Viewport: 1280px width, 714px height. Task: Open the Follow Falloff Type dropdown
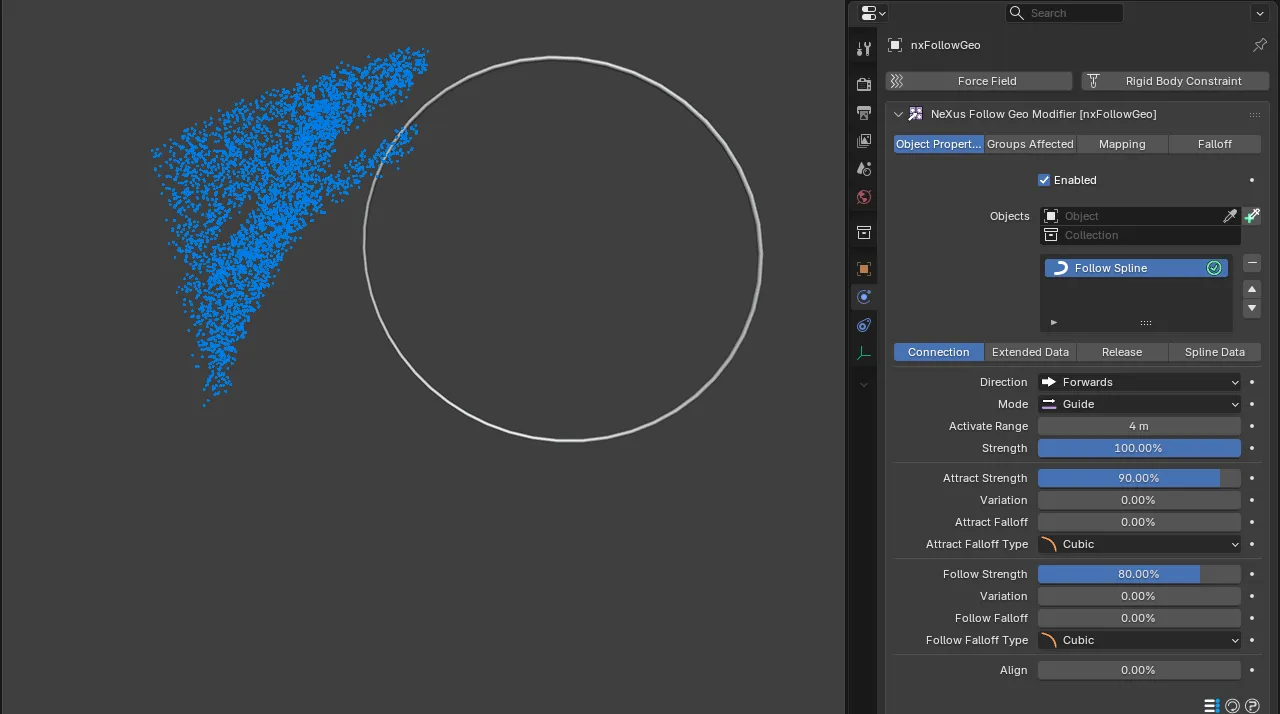pyautogui.click(x=1139, y=640)
